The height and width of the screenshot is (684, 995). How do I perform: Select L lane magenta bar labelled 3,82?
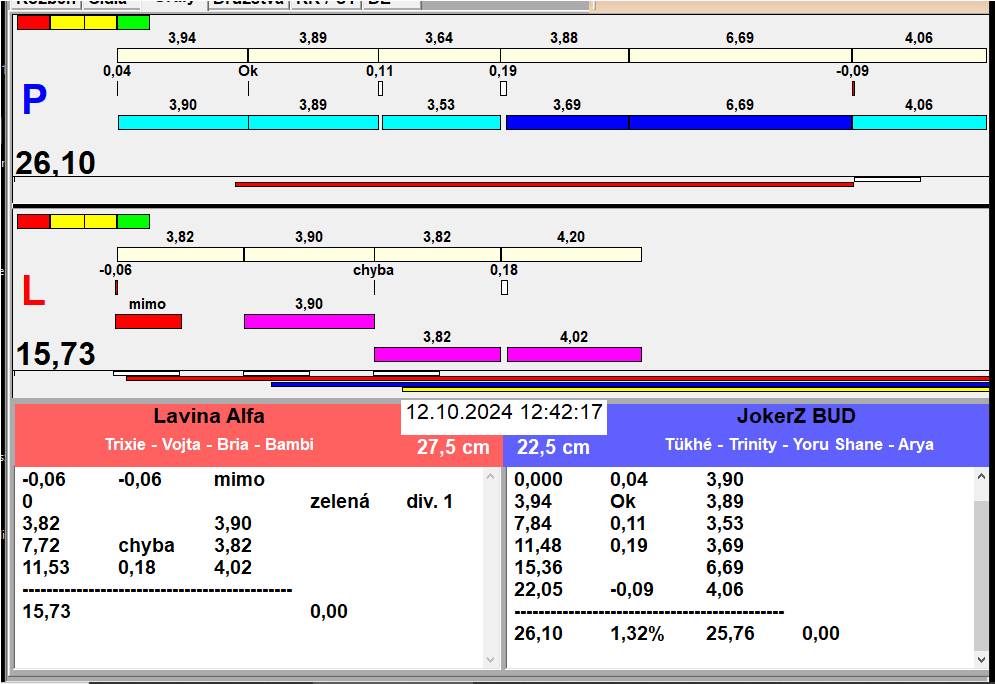point(437,354)
